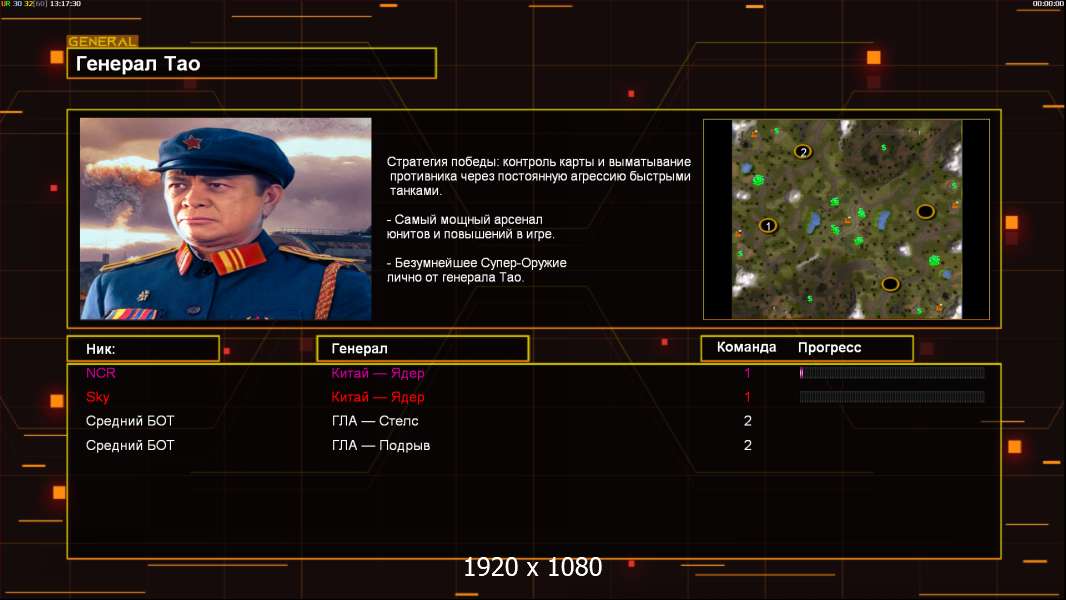Click the 00:00:00 timer readout

1047,4
